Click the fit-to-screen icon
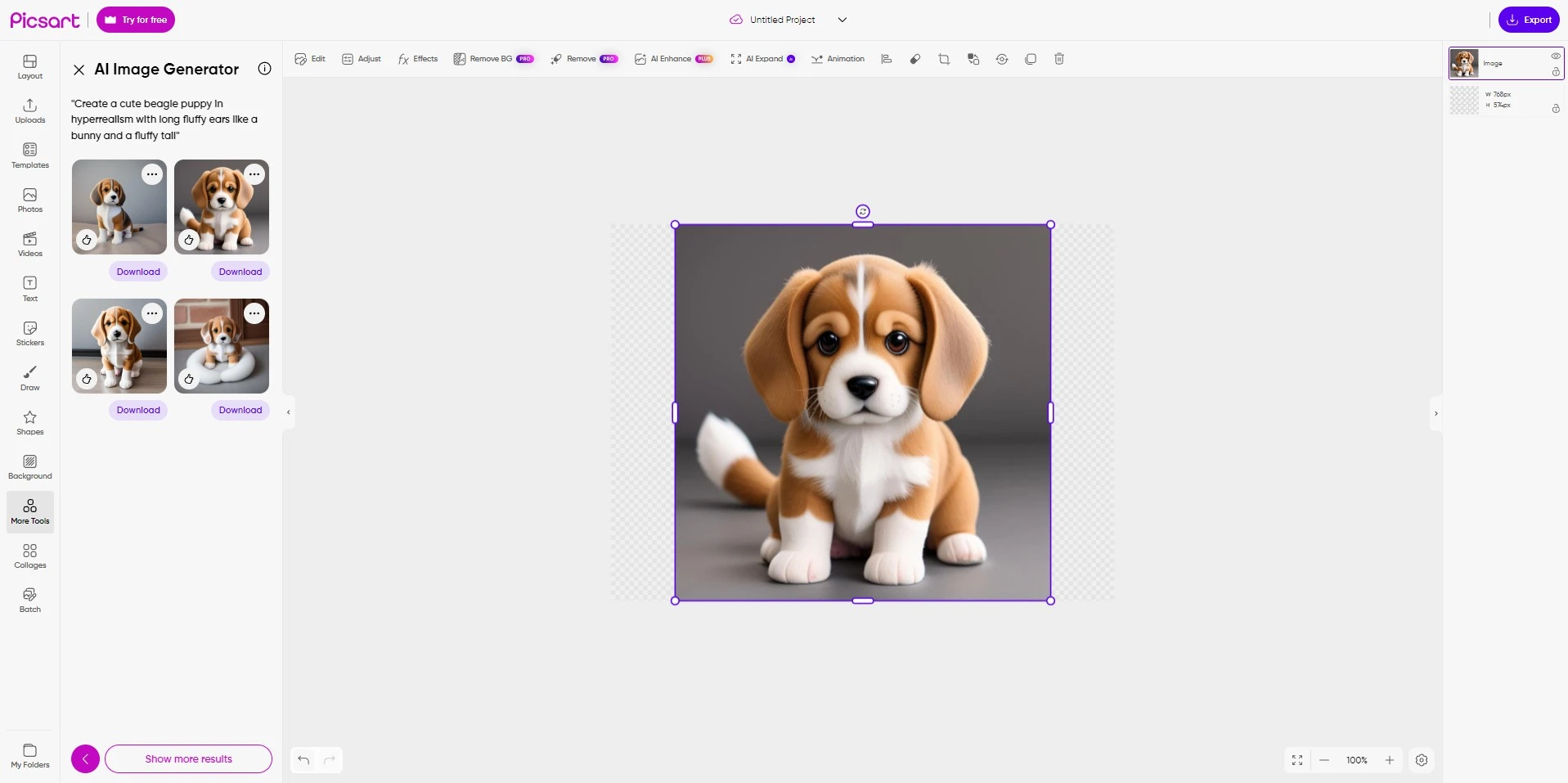 (1297, 760)
